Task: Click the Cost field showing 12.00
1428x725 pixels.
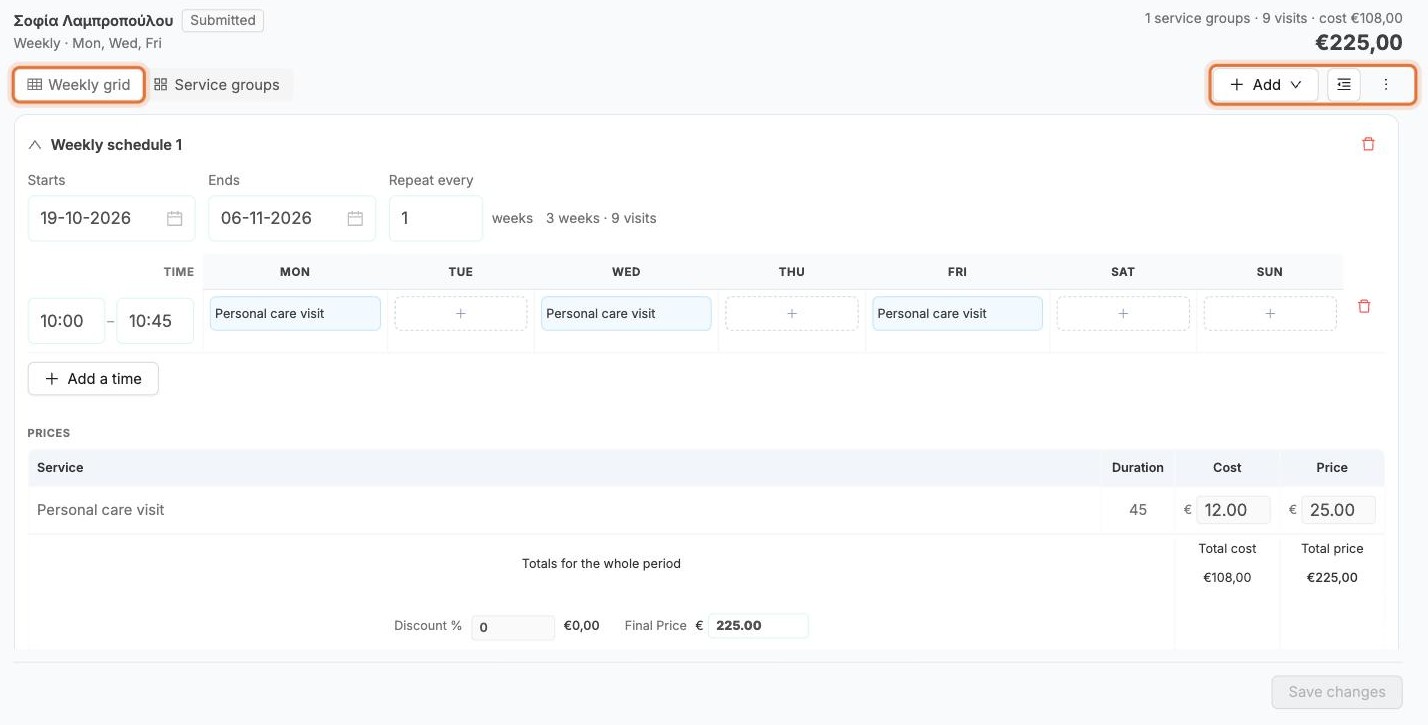Action: (1234, 510)
